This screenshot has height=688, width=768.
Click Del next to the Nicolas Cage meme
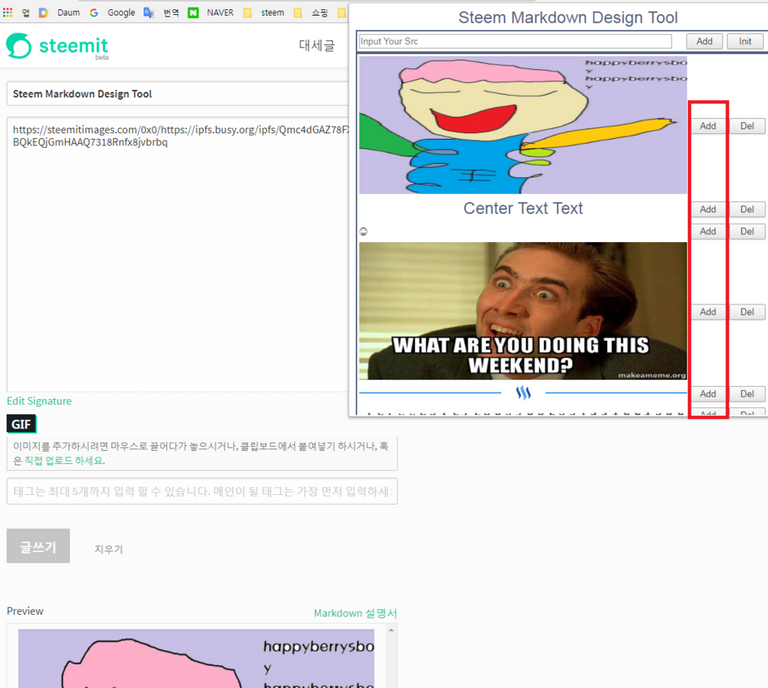click(x=747, y=312)
